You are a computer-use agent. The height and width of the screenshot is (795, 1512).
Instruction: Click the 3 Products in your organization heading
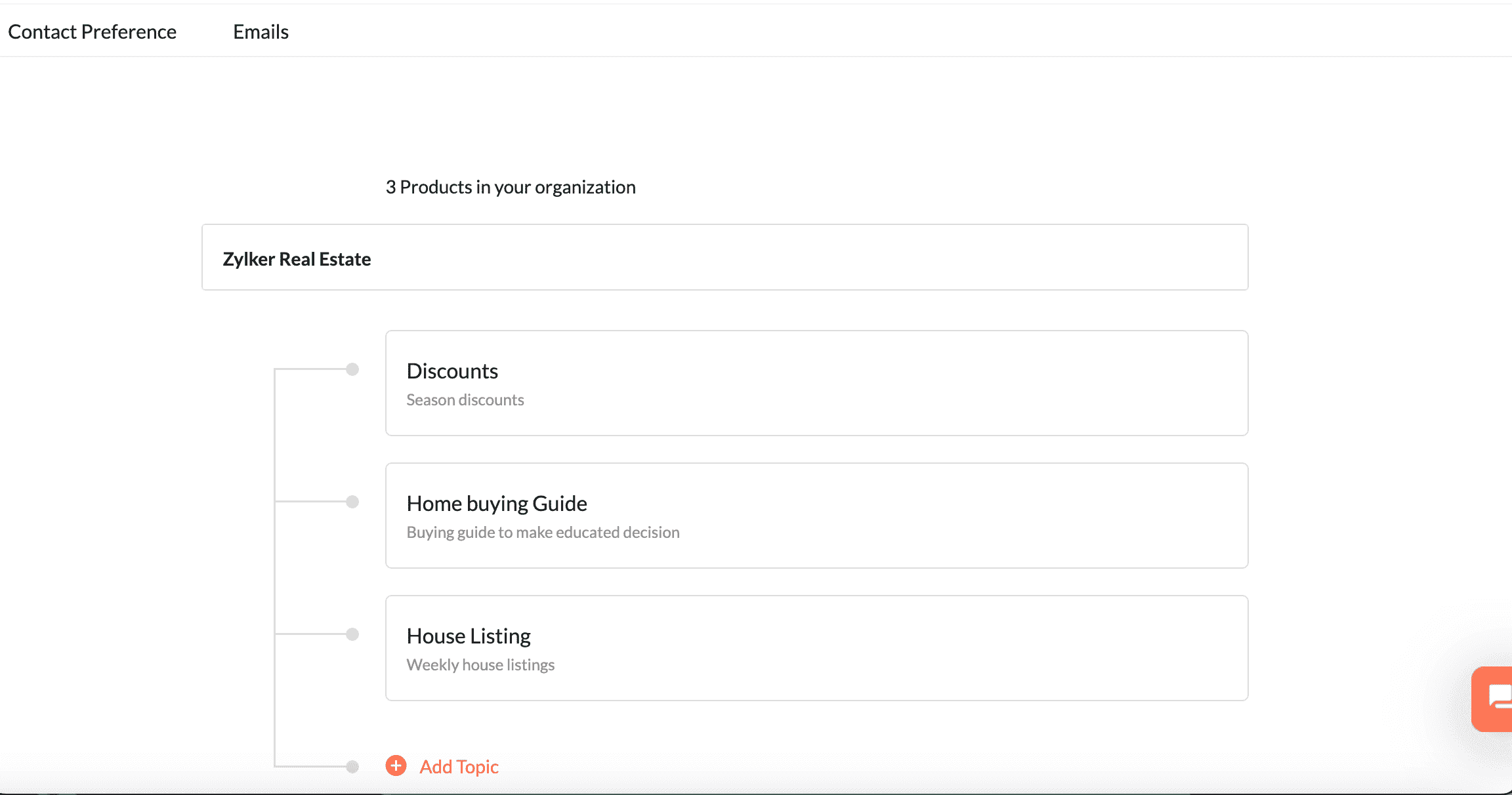(511, 187)
